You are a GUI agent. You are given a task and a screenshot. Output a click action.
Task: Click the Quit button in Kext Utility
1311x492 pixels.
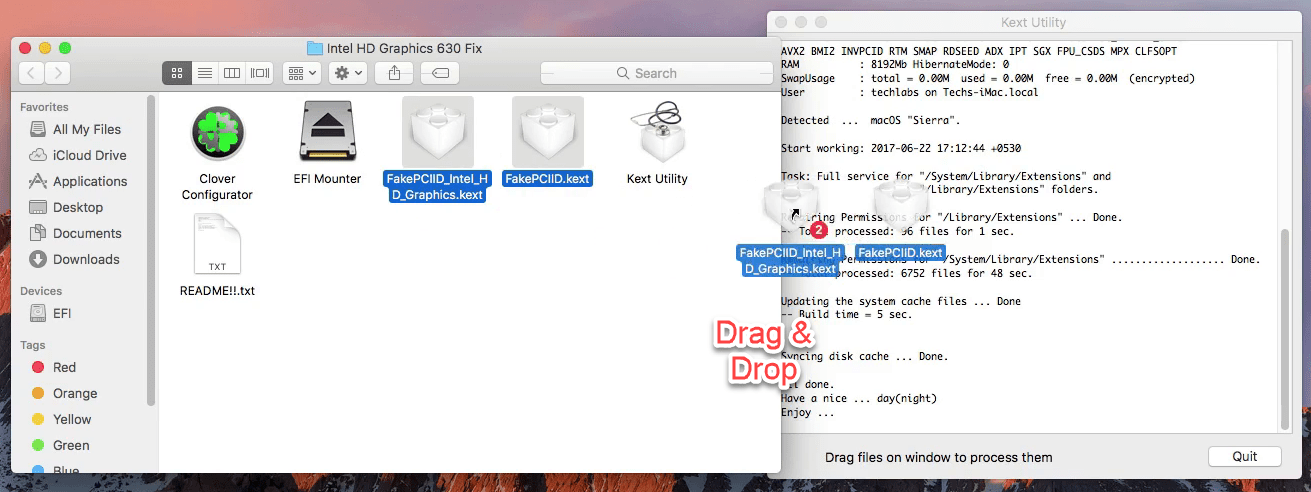click(1245, 456)
